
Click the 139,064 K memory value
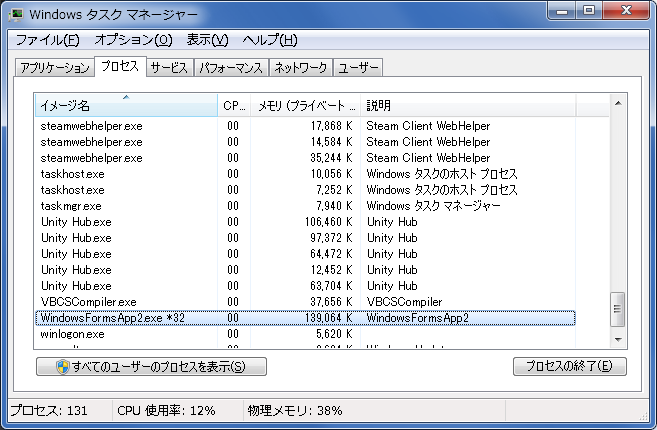click(328, 318)
